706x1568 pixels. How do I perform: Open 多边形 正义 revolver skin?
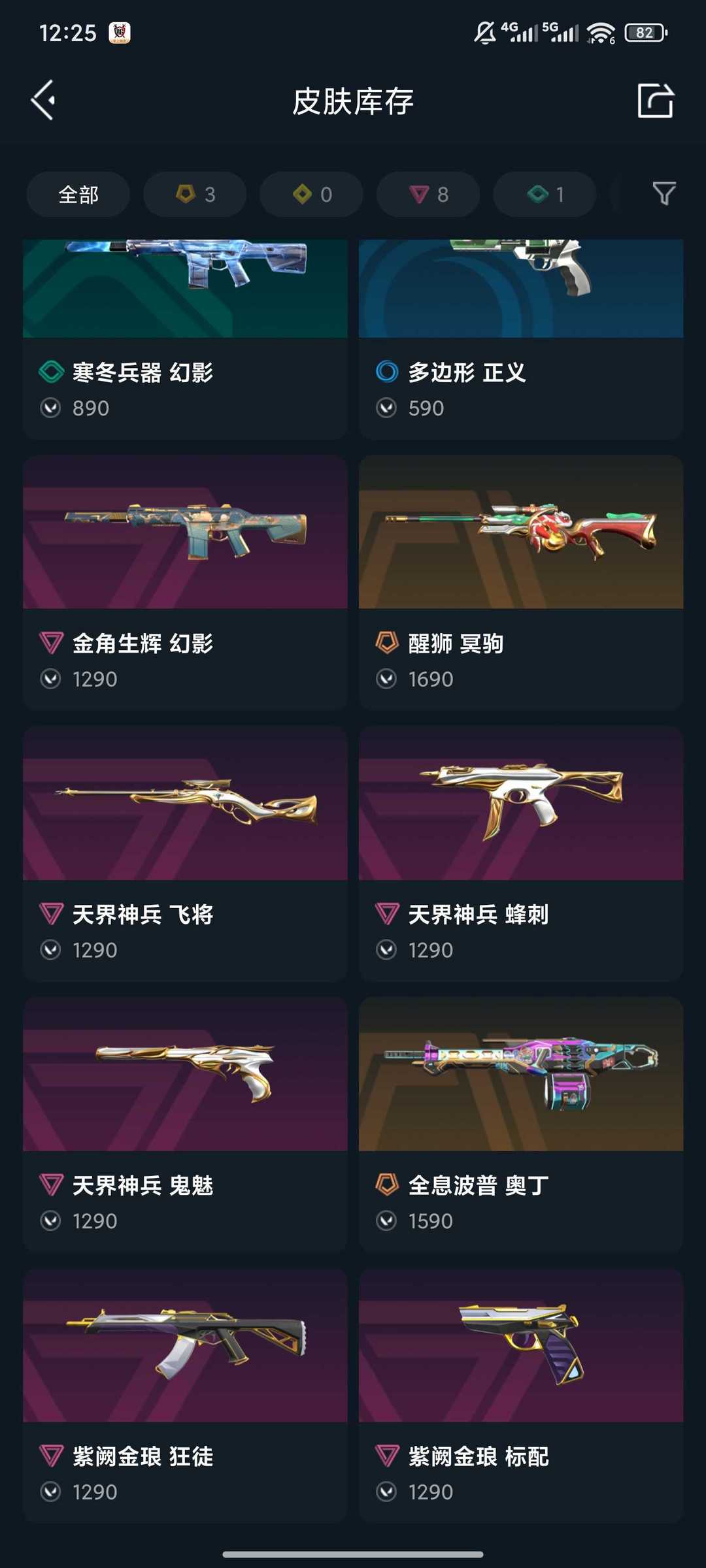[521, 339]
